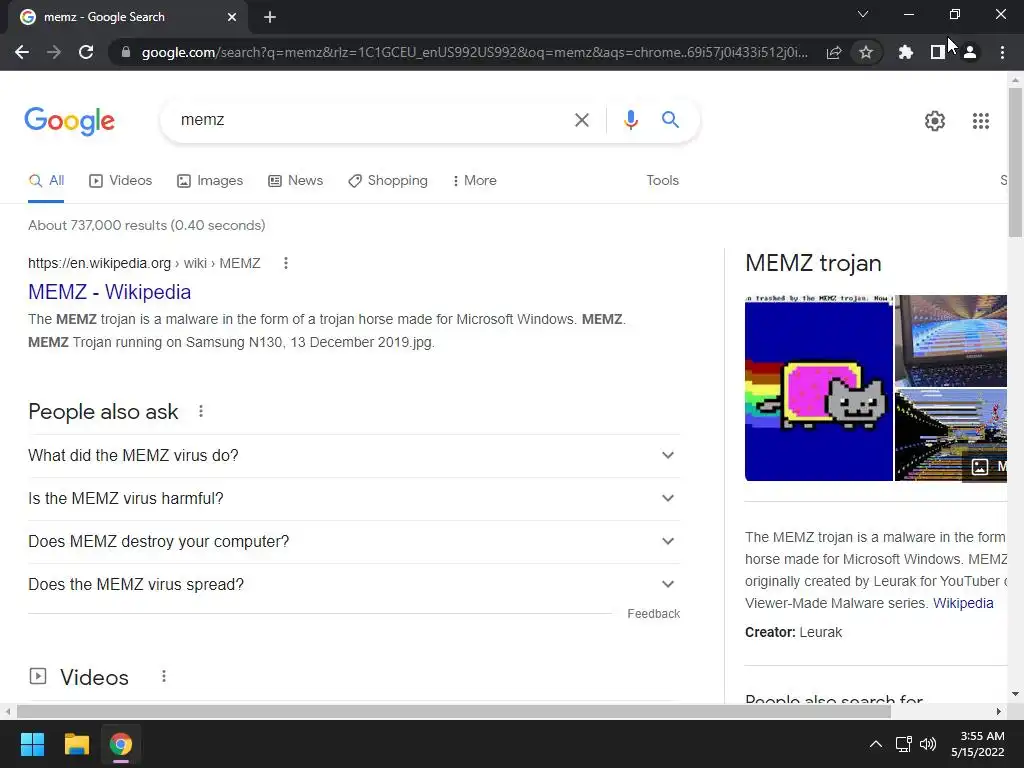Switch to the Shopping search tab
The image size is (1024, 768).
tap(388, 180)
